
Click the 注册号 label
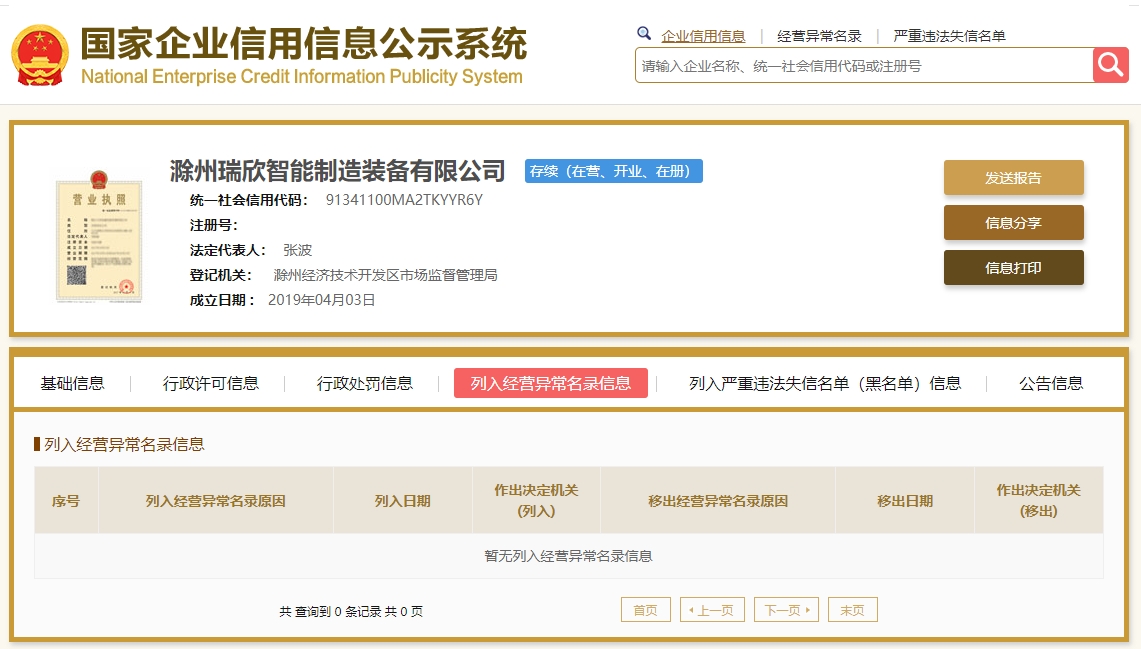point(214,226)
